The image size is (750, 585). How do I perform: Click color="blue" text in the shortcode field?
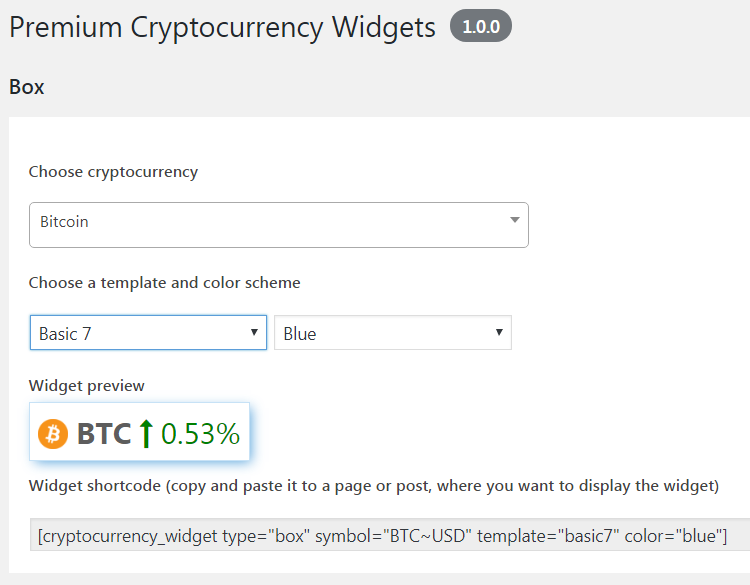click(x=675, y=537)
